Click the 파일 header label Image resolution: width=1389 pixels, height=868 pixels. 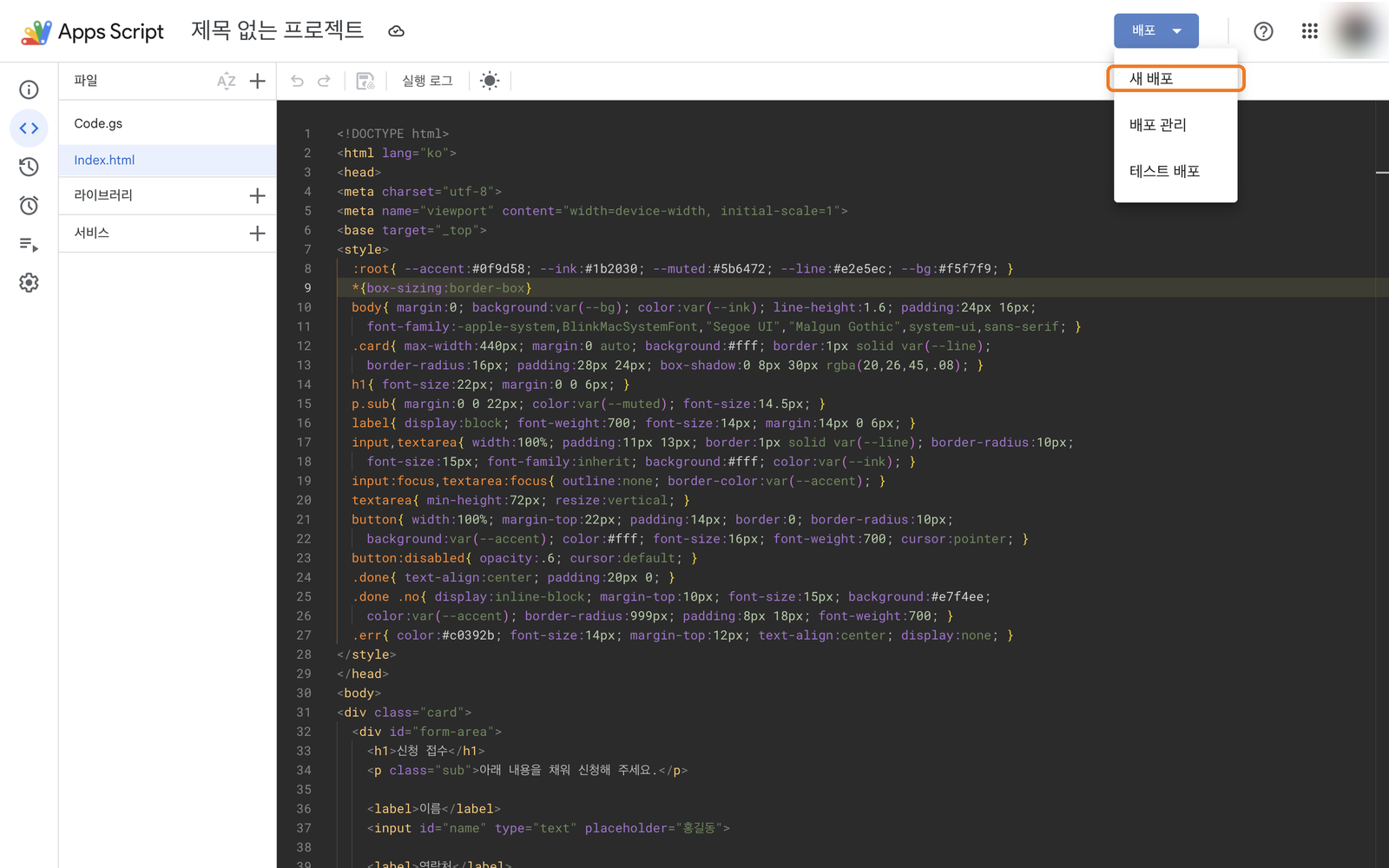pyautogui.click(x=86, y=81)
